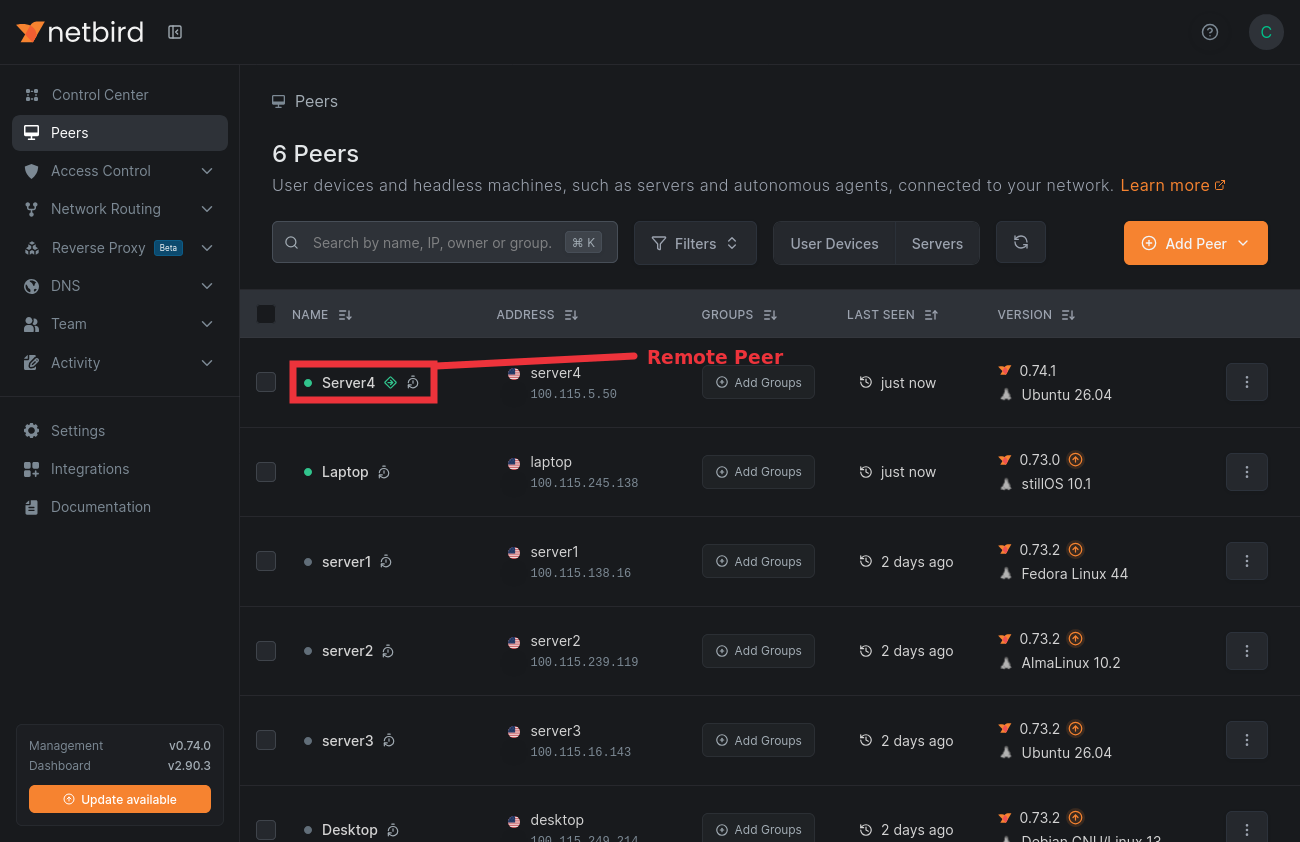Follow the Learn more link
Screen dimensions: 1300x842
(x=1173, y=185)
